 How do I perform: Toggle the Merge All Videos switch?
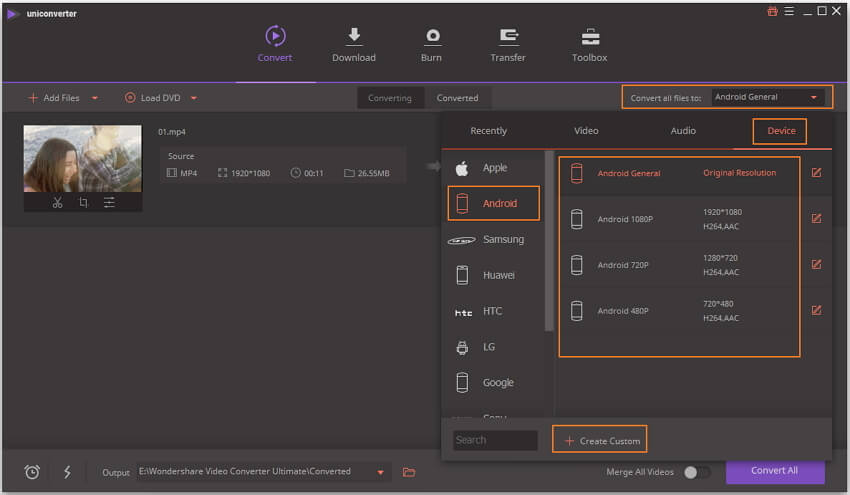[696, 472]
